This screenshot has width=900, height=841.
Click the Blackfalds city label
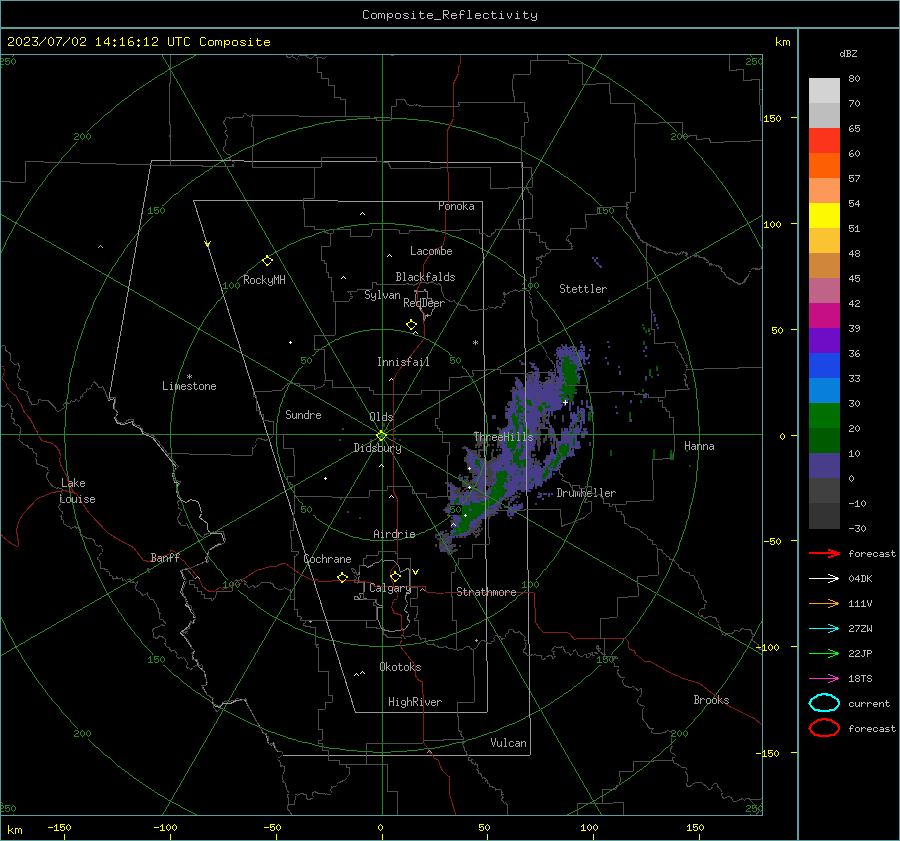click(425, 277)
